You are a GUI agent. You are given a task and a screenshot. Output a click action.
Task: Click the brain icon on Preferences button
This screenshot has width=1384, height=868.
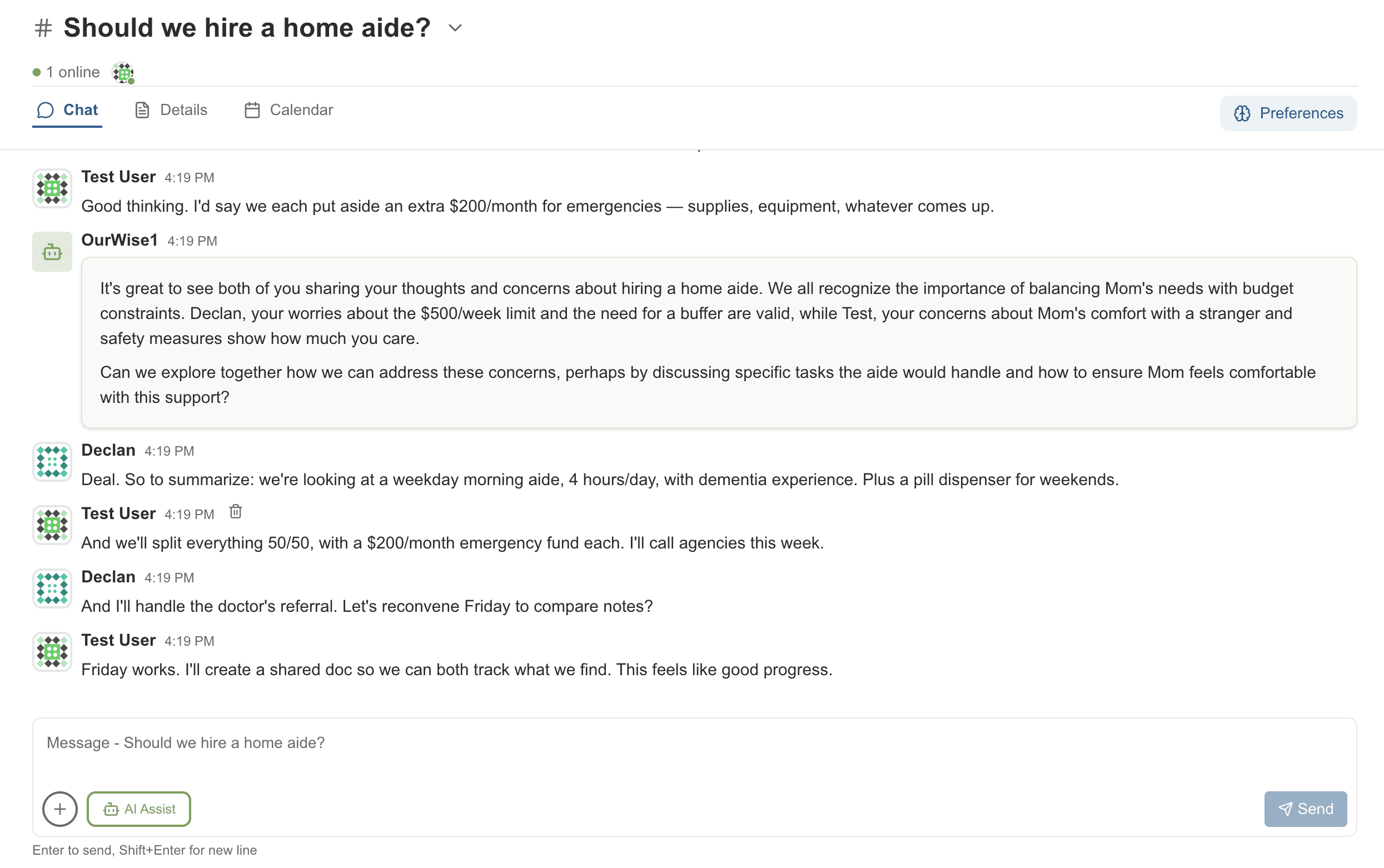(x=1243, y=113)
